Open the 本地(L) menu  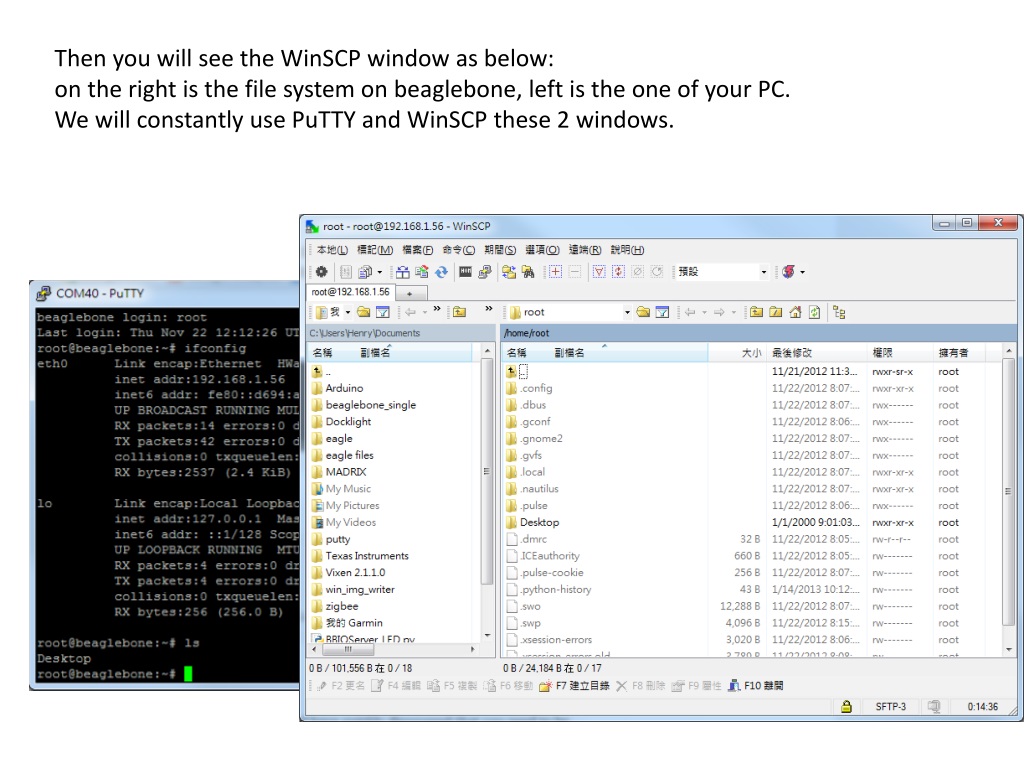click(x=332, y=249)
